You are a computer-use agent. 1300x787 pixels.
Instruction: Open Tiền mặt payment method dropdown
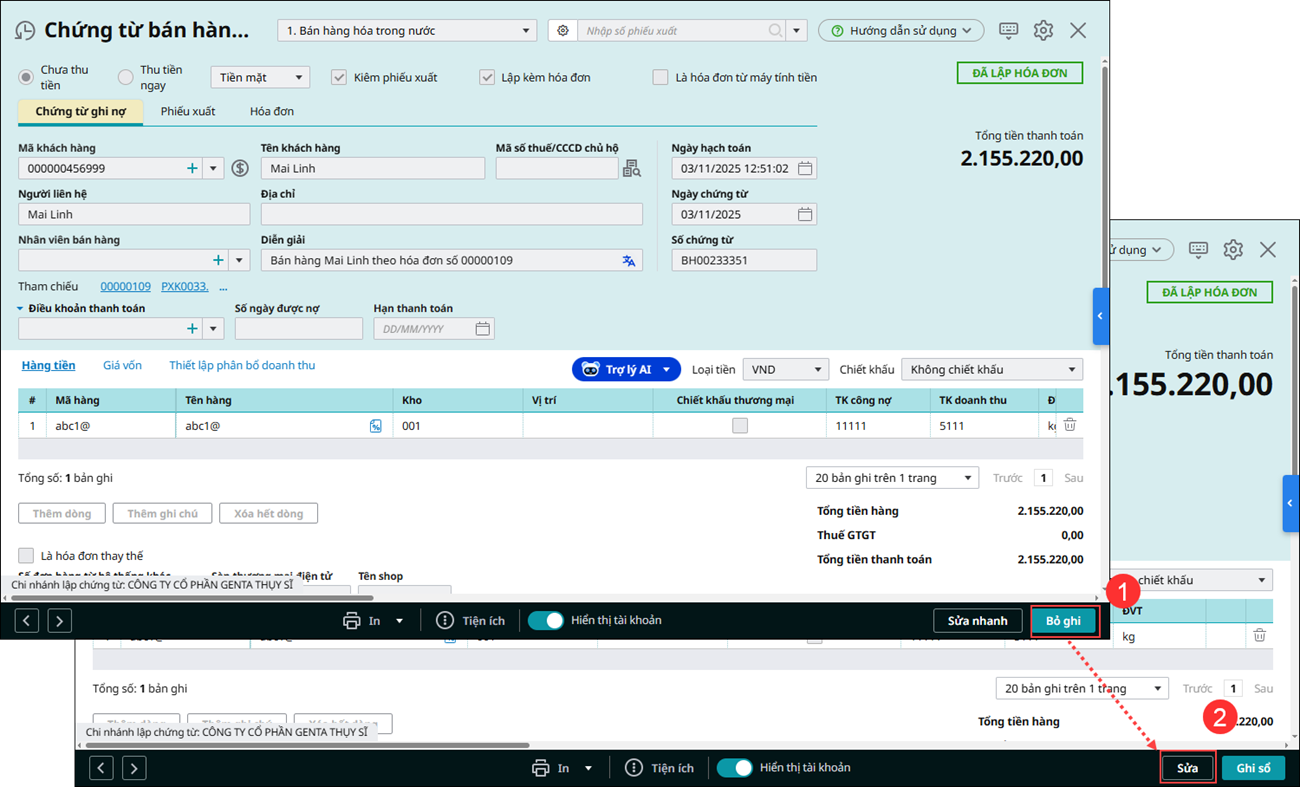[x=259, y=77]
